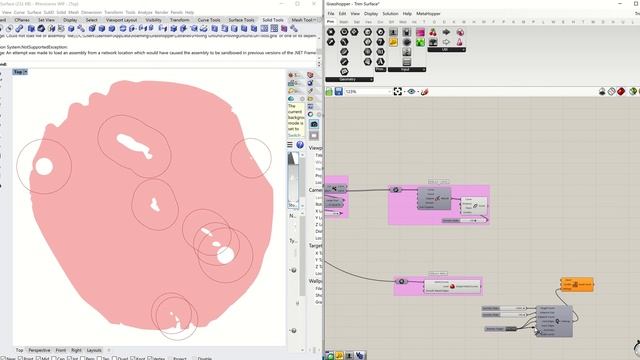Open the hamburger options menu in Rhino panel
Image resolution: width=640 pixels, height=360 pixels.
coord(290,144)
